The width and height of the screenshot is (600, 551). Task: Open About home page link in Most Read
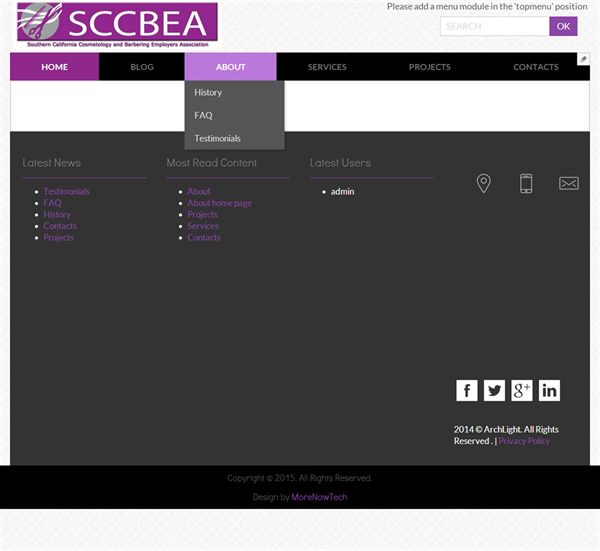219,203
